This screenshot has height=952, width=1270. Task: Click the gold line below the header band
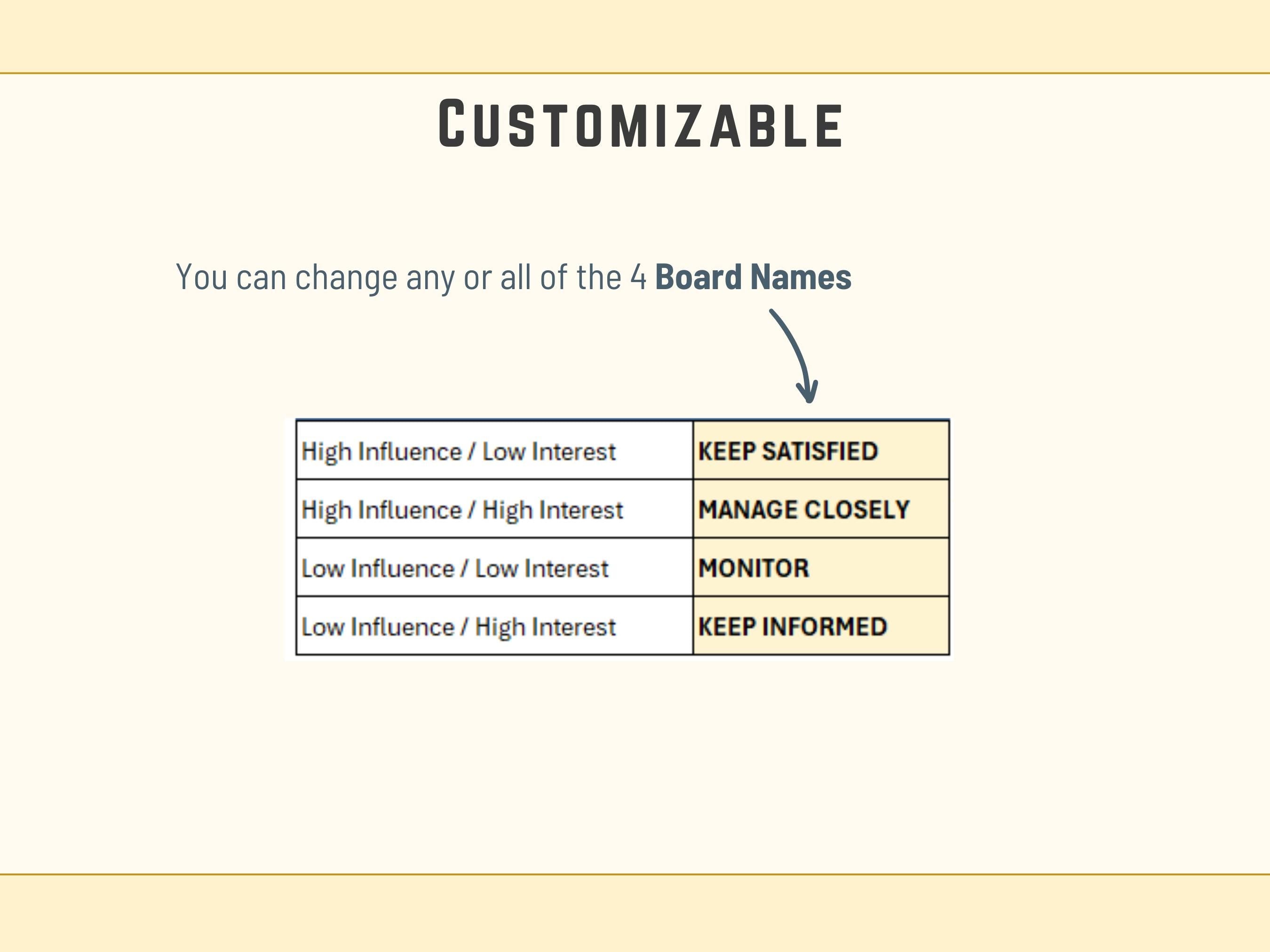coord(635,73)
